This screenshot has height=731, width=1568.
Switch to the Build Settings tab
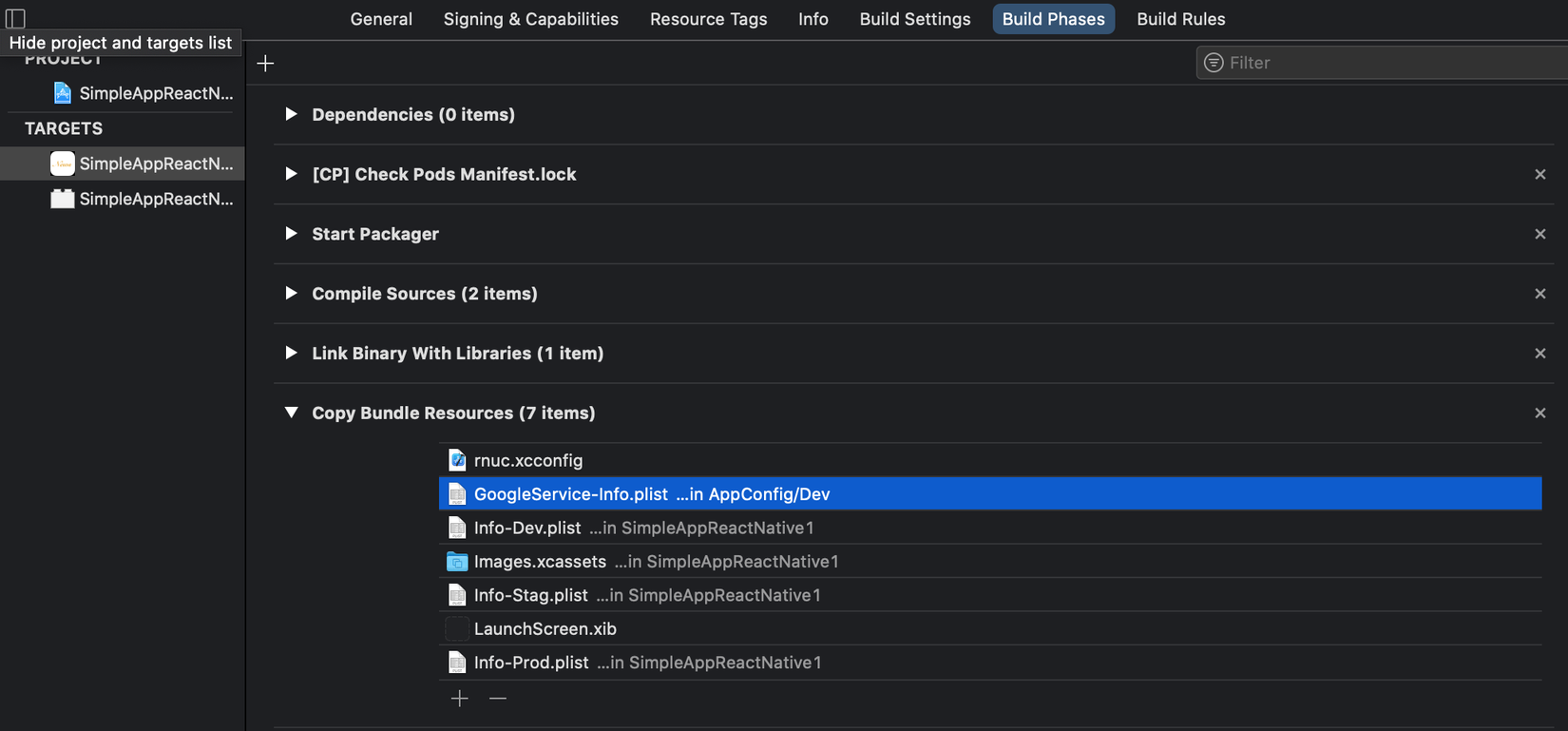point(914,19)
